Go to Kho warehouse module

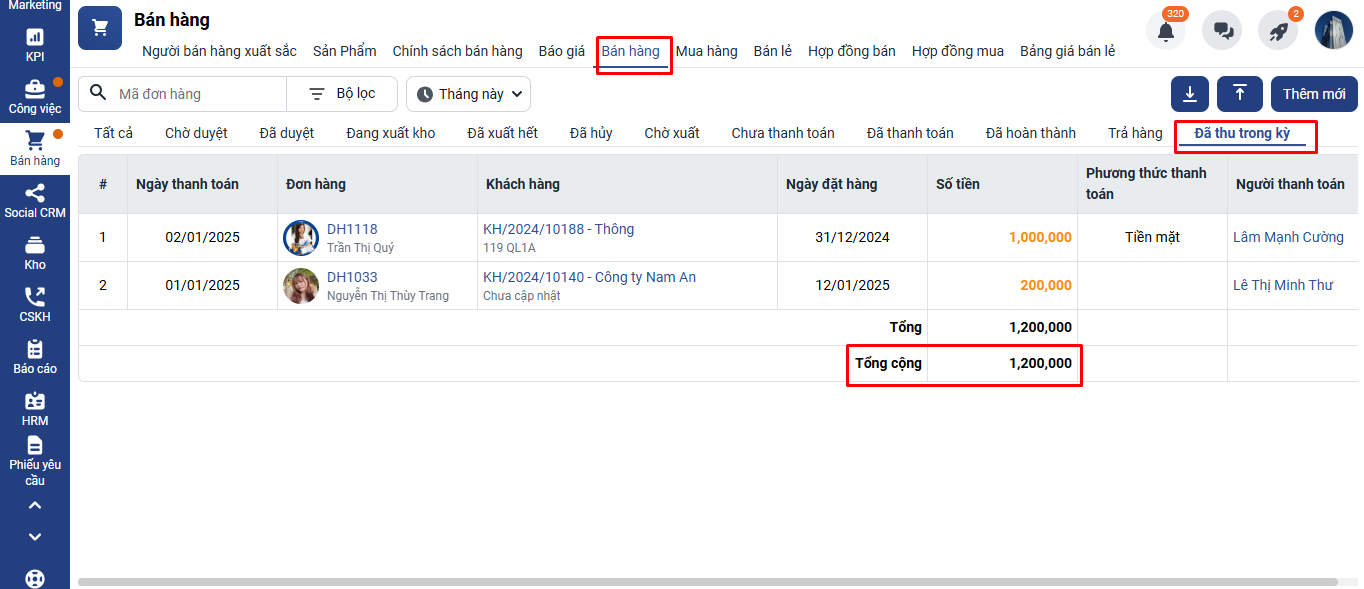tap(35, 253)
